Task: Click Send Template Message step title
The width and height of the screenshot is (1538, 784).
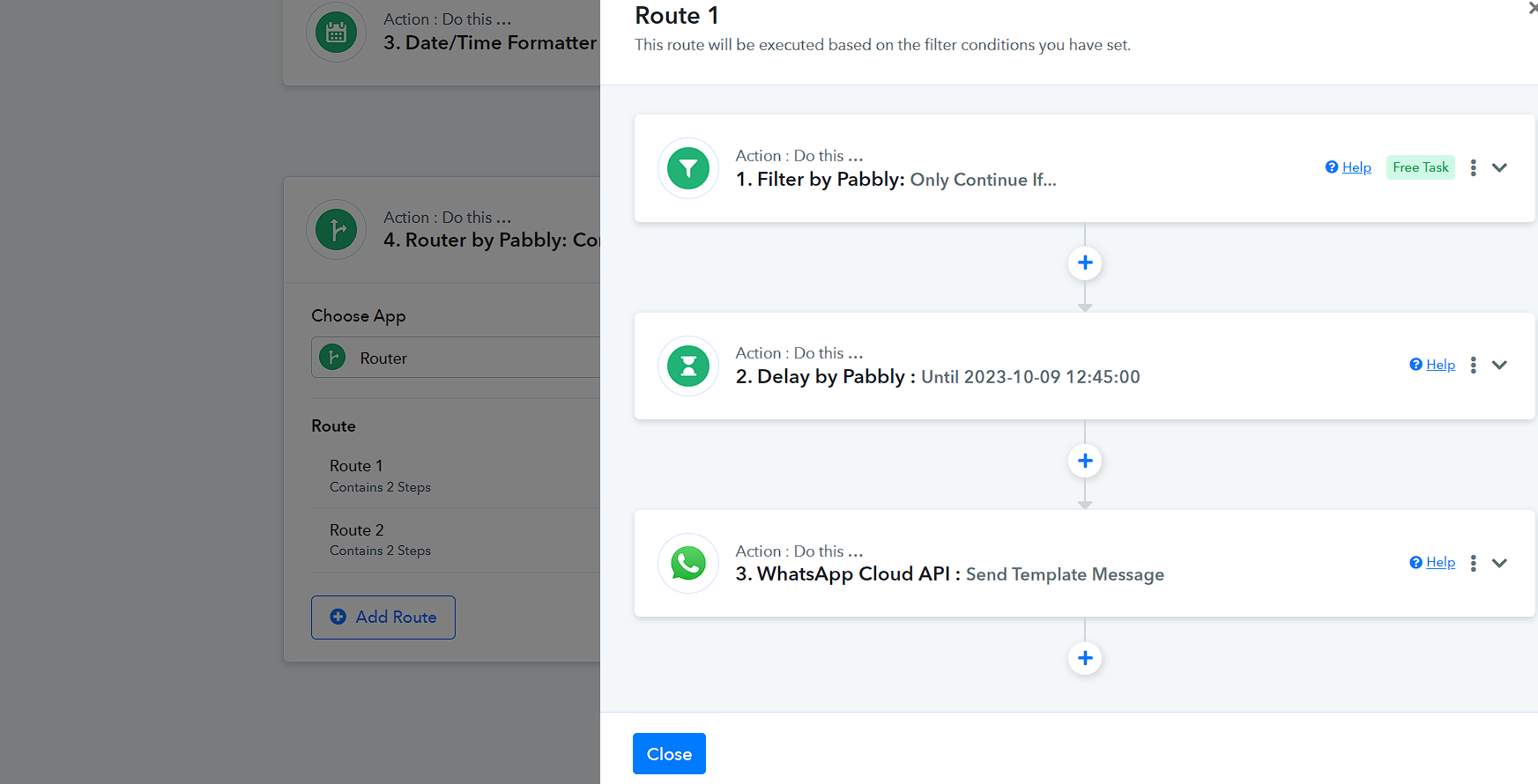Action: pos(1065,574)
